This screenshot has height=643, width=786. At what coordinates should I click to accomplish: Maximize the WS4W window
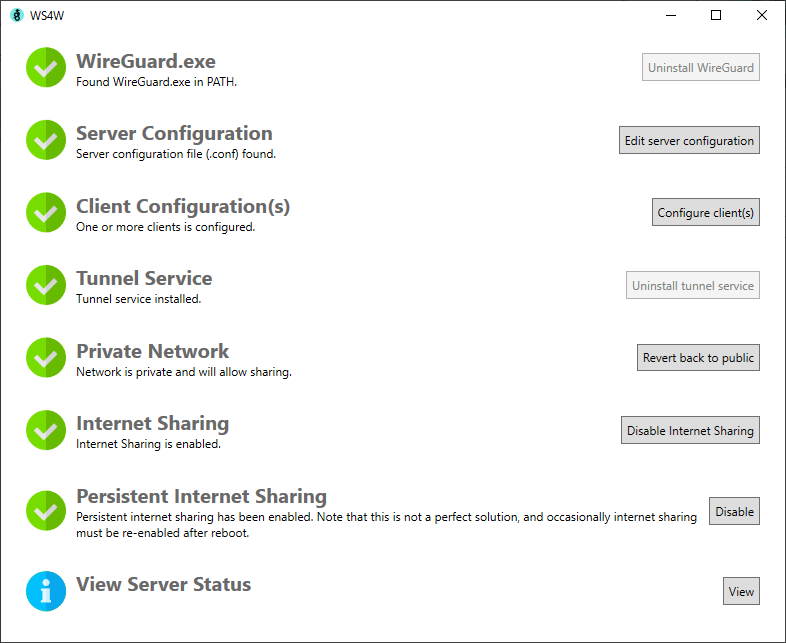point(716,15)
